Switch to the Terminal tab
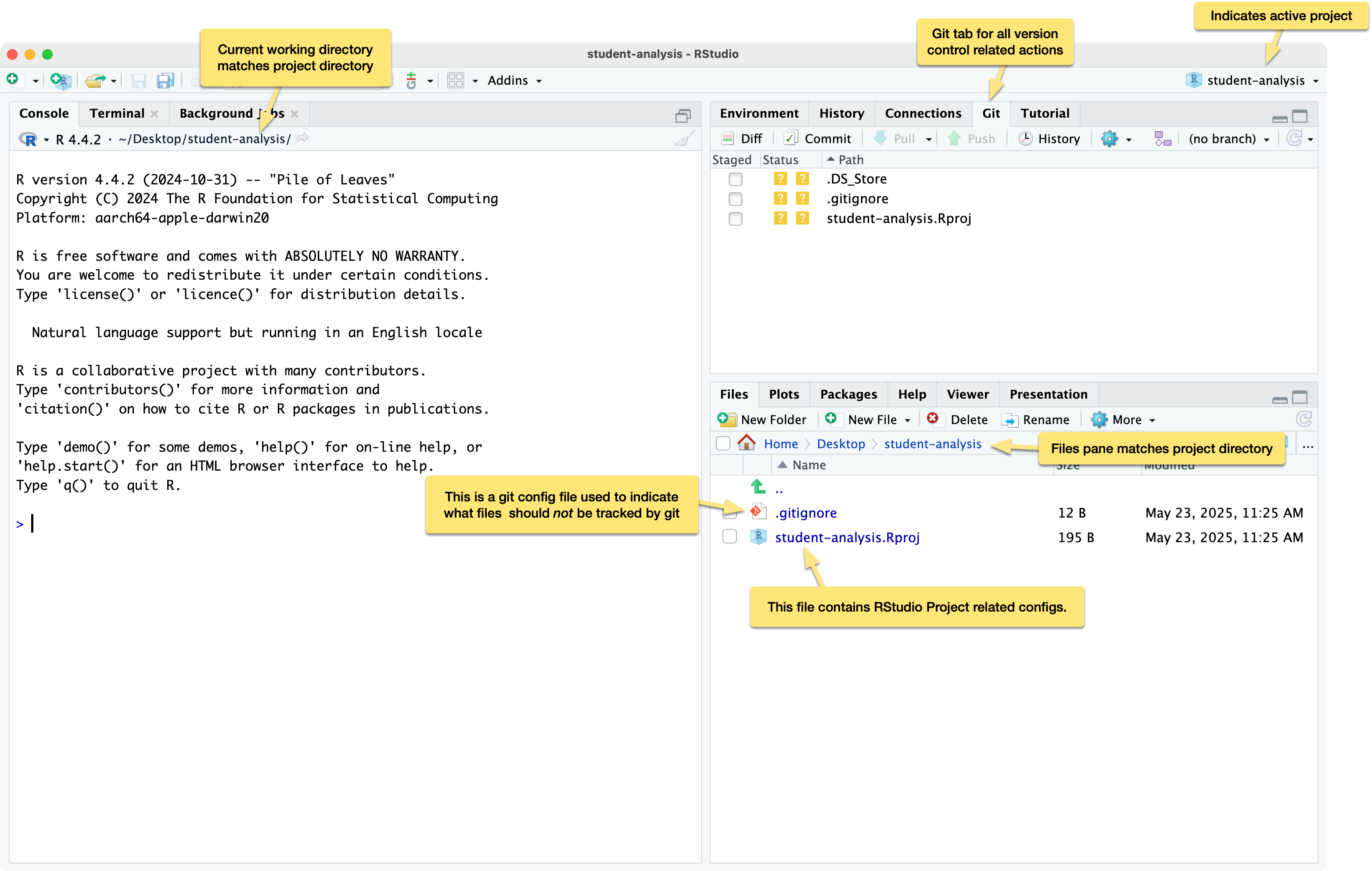This screenshot has height=871, width=1372. click(x=117, y=113)
